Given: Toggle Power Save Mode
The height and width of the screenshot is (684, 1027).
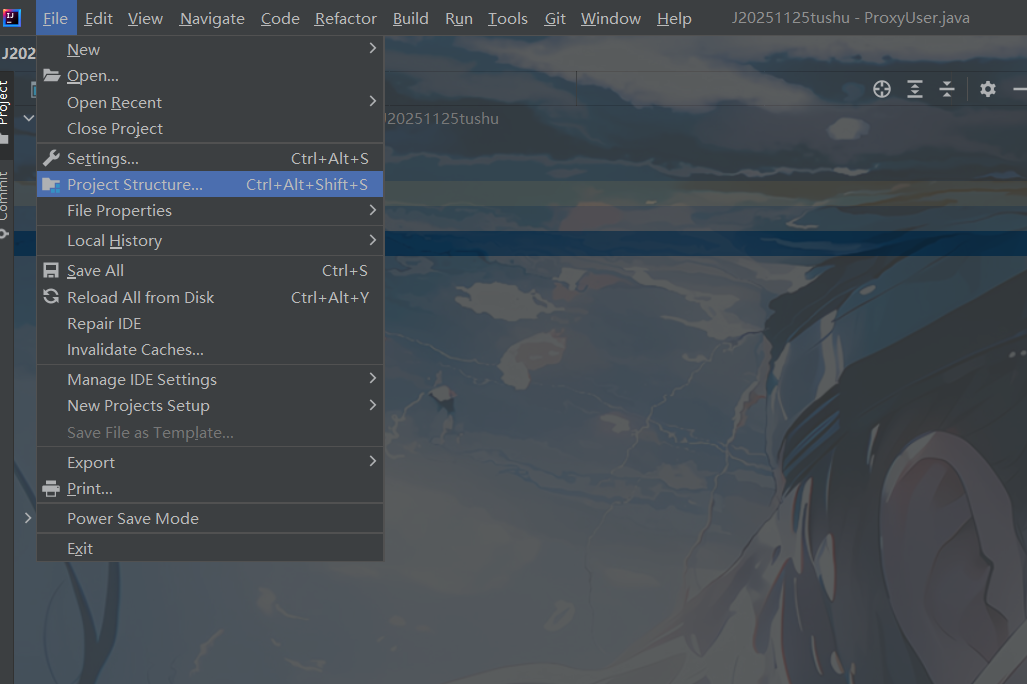Looking at the screenshot, I should pyautogui.click(x=210, y=518).
